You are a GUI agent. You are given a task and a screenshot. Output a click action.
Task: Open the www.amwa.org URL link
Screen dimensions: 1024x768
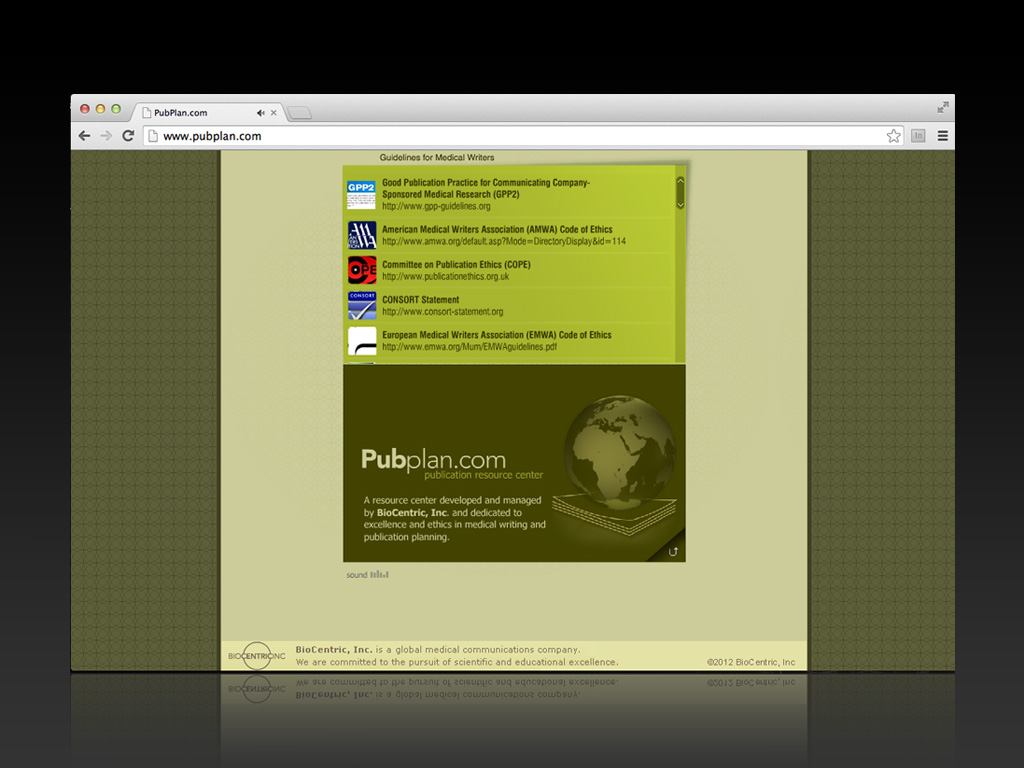[504, 242]
